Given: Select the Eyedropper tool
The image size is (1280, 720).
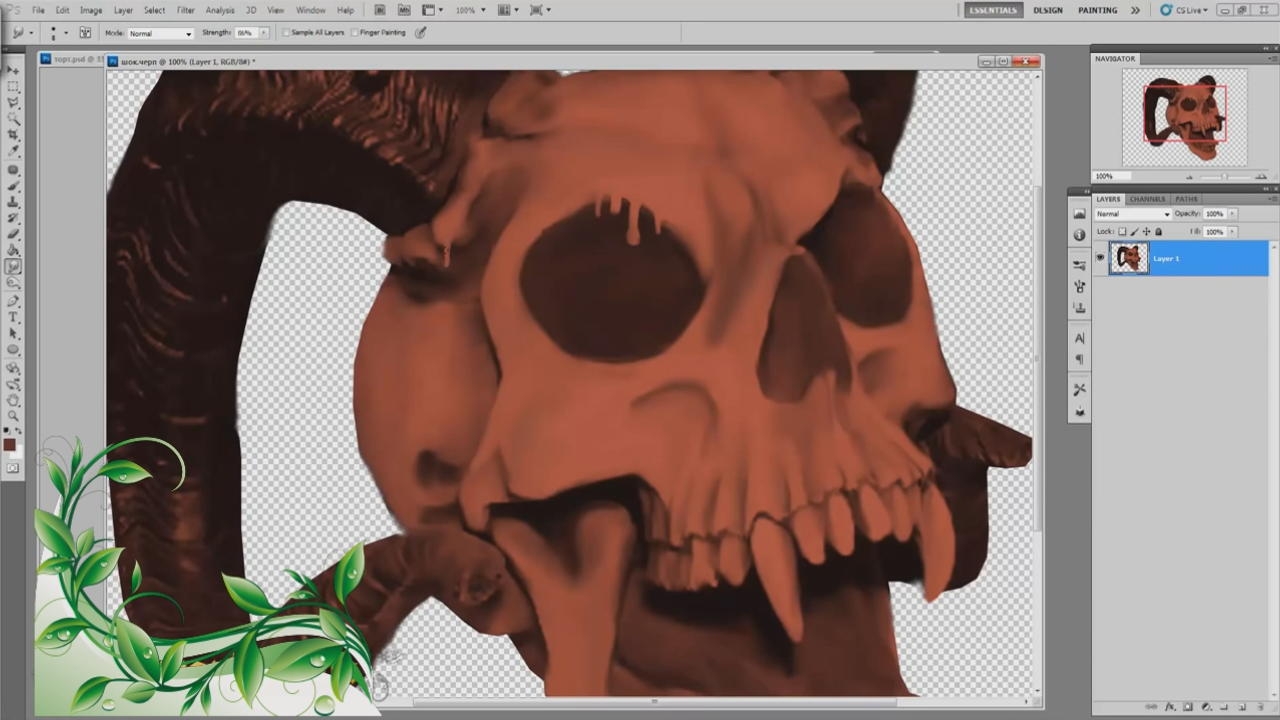Looking at the screenshot, I should pyautogui.click(x=13, y=151).
